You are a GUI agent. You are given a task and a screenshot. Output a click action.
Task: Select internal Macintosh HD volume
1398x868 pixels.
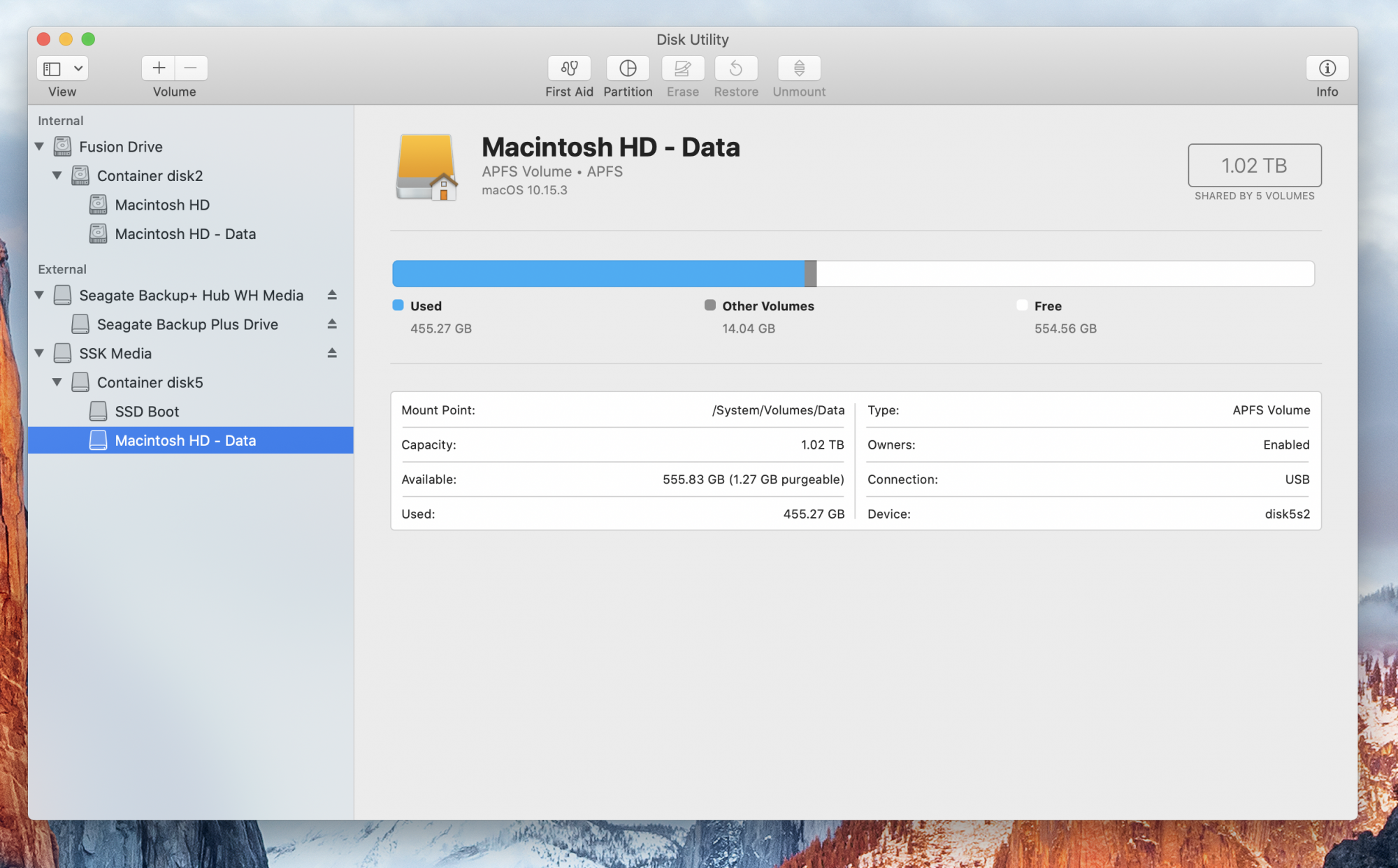coord(191,205)
